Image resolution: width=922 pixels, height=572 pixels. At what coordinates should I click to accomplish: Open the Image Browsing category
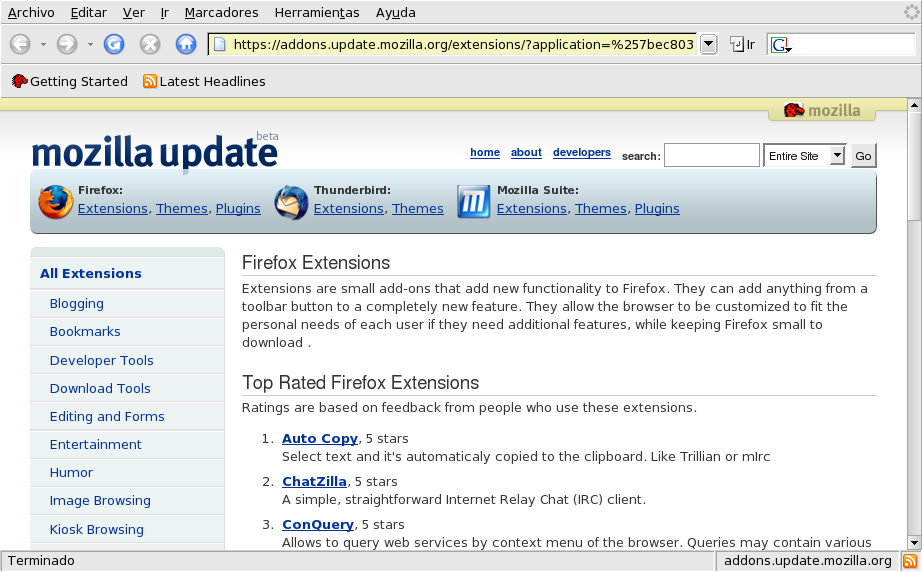coord(100,500)
